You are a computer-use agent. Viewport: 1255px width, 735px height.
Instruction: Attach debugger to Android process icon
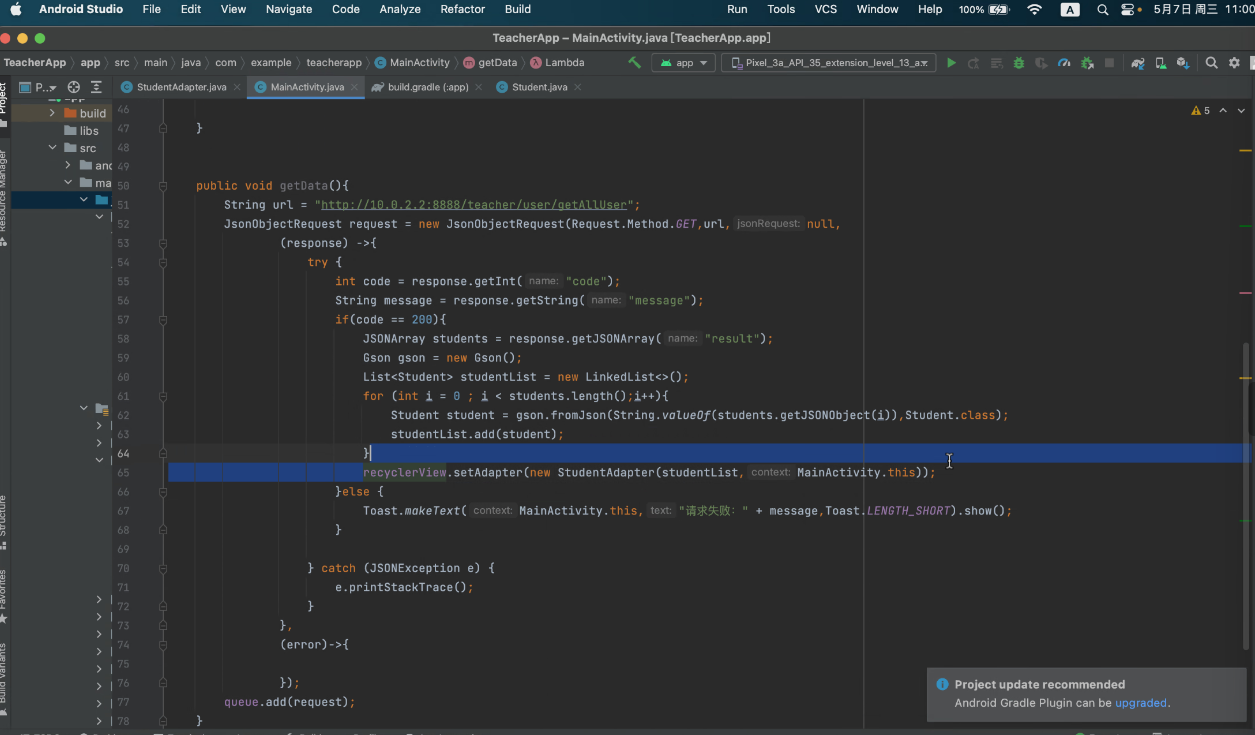point(1087,62)
